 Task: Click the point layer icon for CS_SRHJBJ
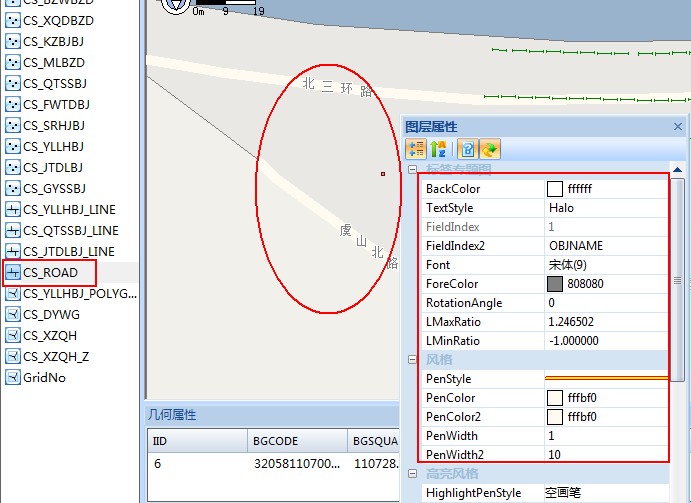(13, 126)
